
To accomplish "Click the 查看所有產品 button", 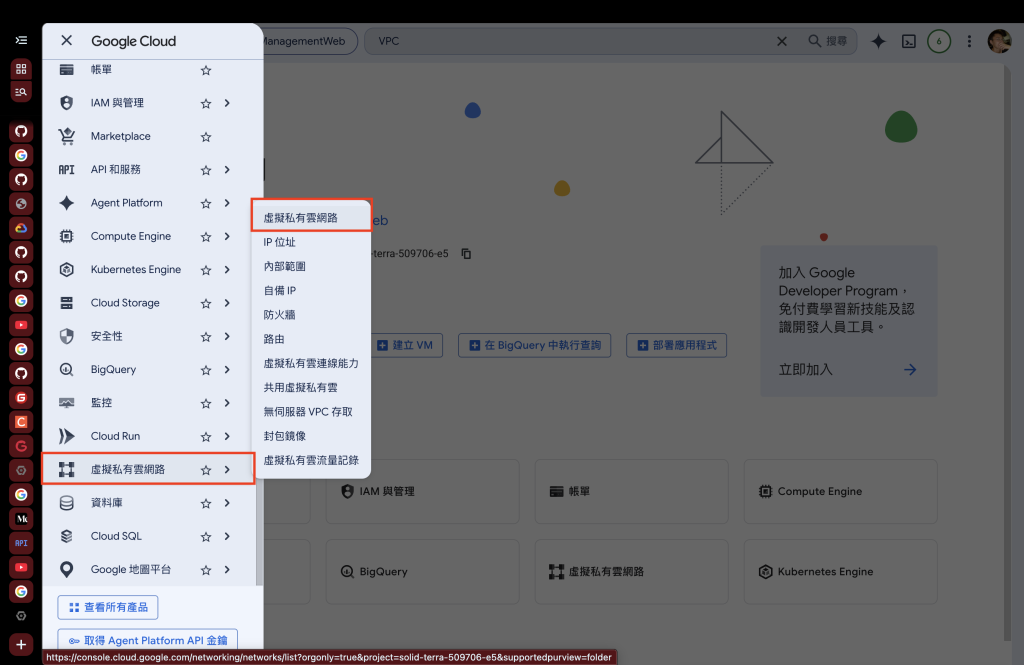I will [x=108, y=608].
